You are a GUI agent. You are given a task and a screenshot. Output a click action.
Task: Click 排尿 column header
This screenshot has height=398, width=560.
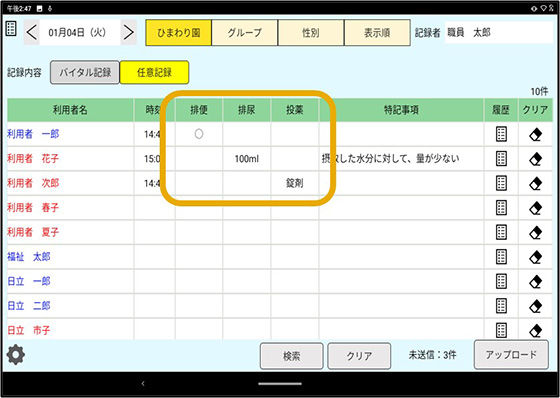click(x=247, y=110)
